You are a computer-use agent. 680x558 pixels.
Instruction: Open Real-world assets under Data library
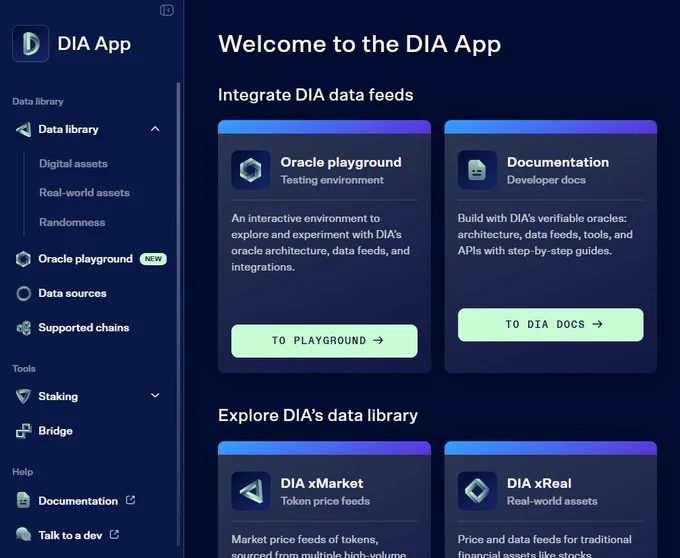[x=85, y=193]
